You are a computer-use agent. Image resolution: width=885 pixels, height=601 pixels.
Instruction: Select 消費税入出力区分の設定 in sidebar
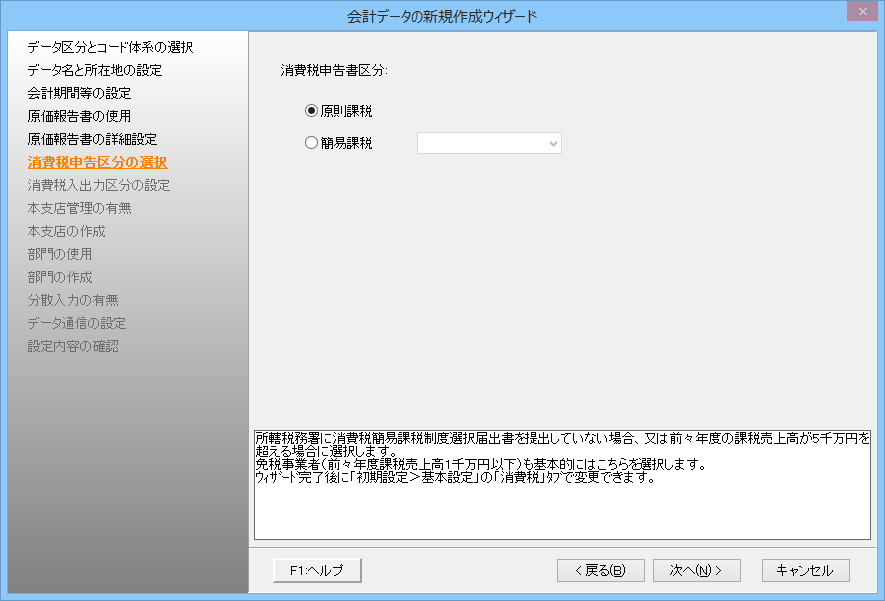(99, 185)
